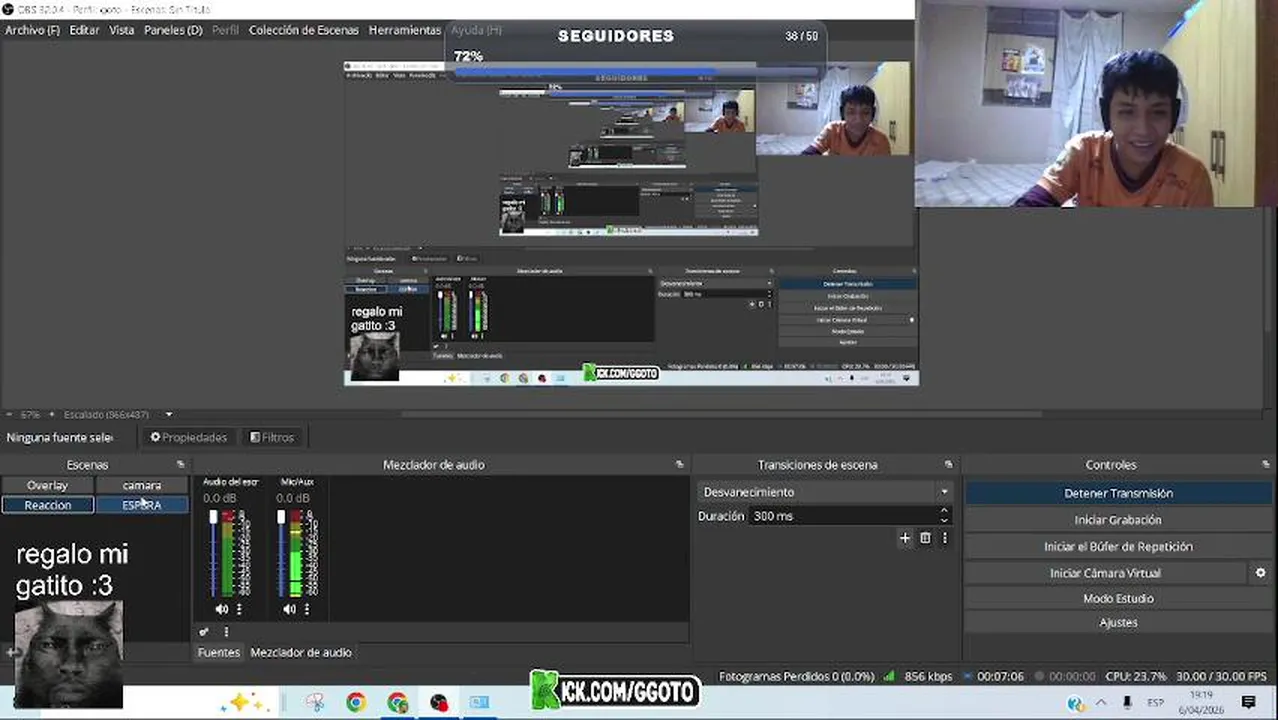This screenshot has width=1278, height=720.
Task: Open Ajustes settings button
Action: pyautogui.click(x=1118, y=622)
